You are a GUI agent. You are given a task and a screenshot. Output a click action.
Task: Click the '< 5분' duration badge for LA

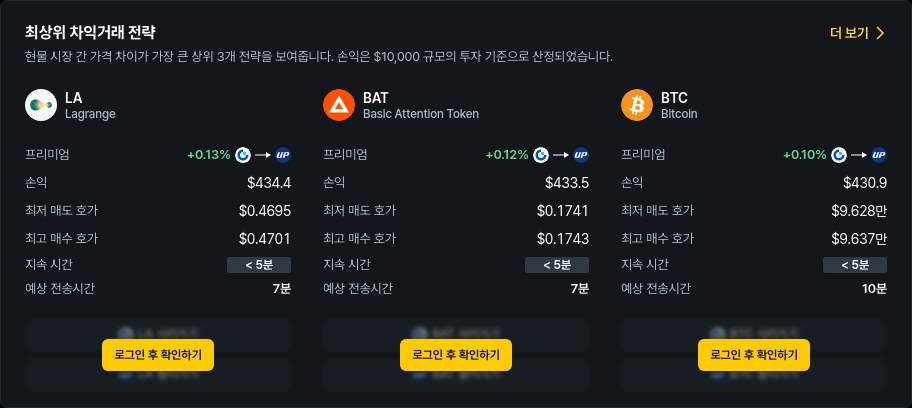click(x=259, y=265)
